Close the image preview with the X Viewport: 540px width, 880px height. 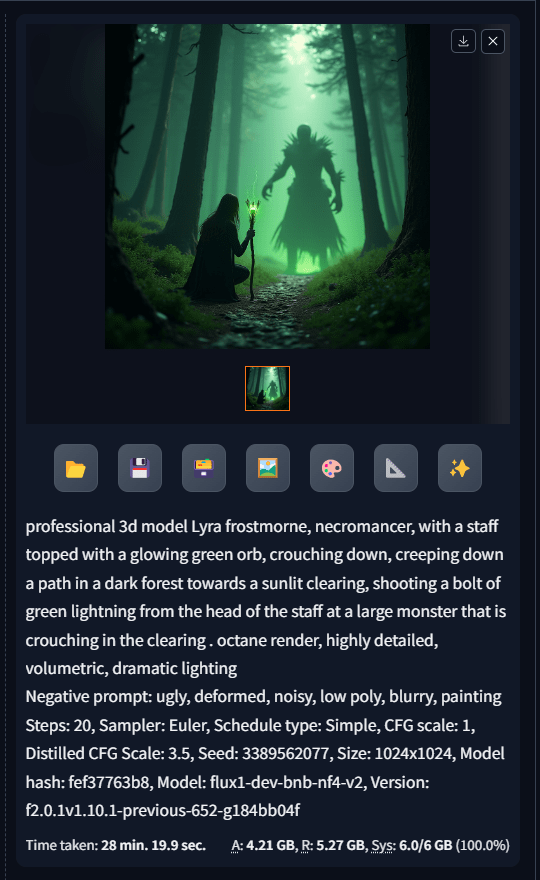pyautogui.click(x=493, y=42)
